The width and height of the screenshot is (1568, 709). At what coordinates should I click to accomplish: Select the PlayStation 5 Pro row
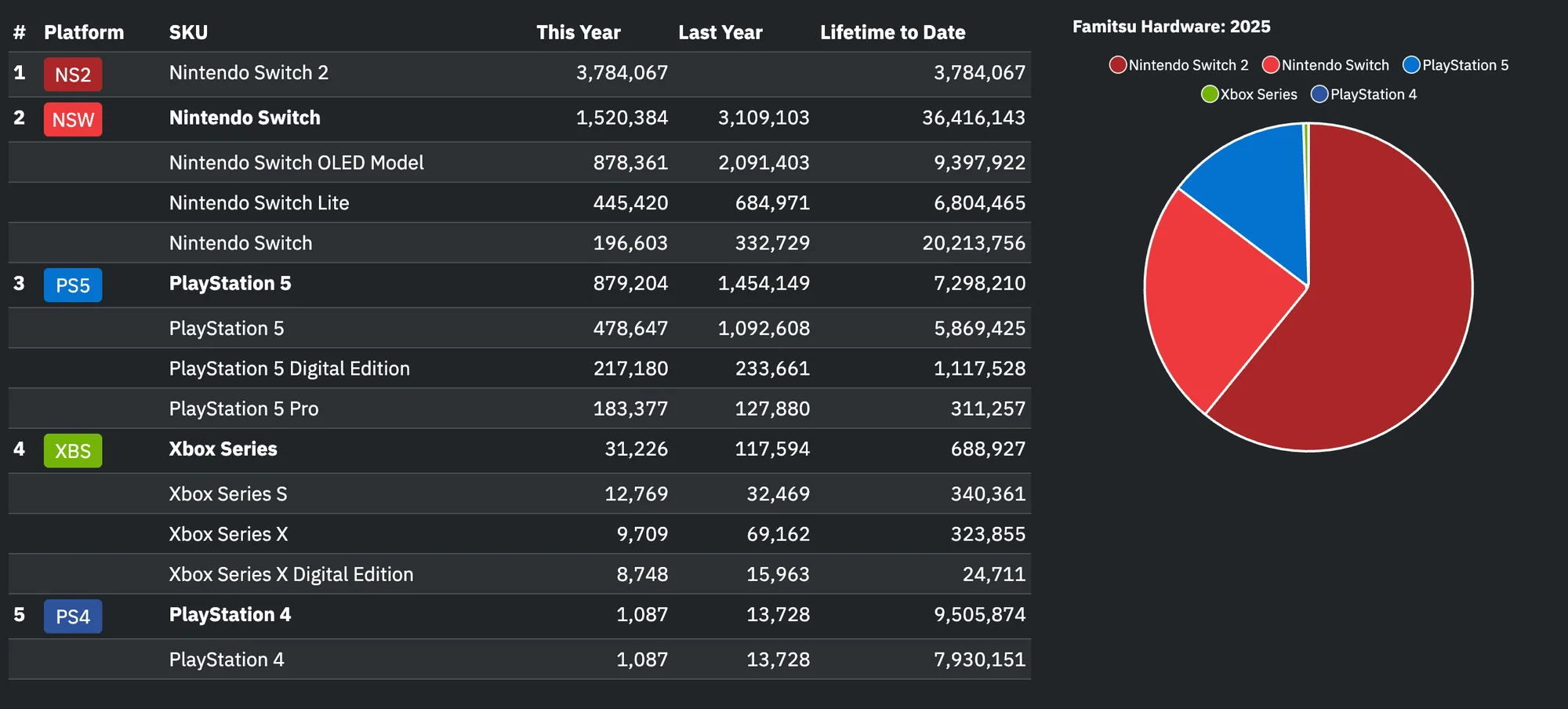click(243, 409)
